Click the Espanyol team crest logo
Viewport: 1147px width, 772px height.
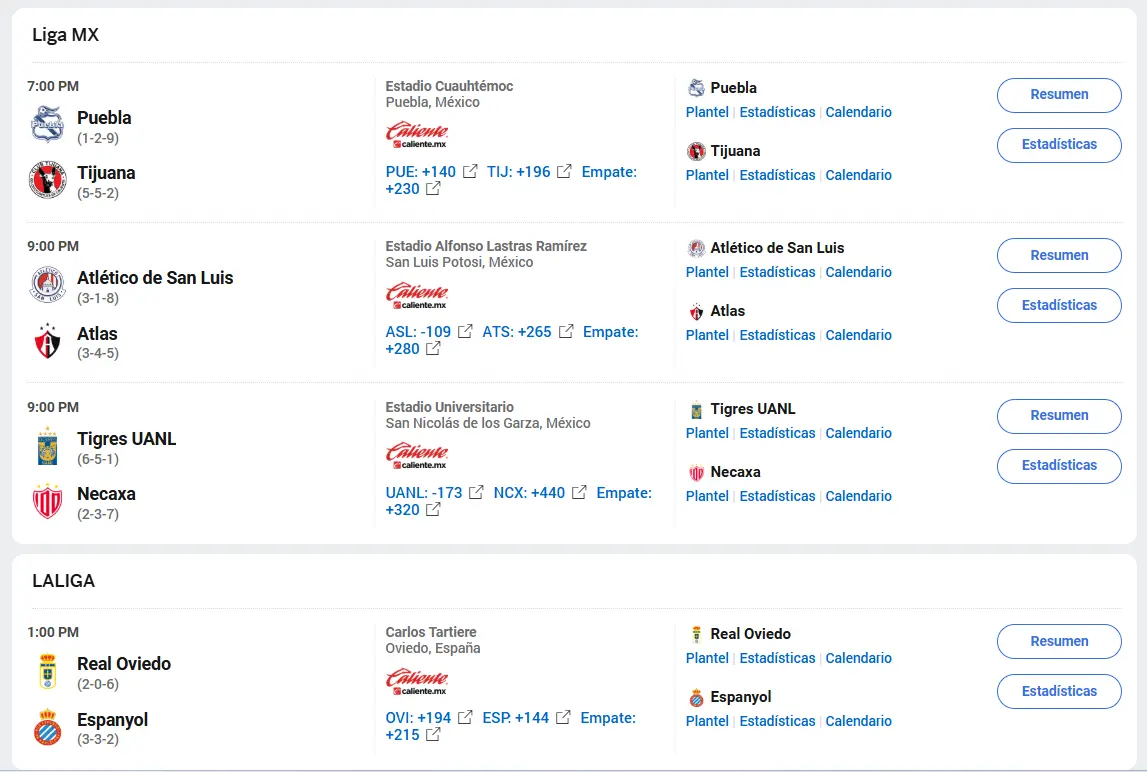(x=48, y=727)
